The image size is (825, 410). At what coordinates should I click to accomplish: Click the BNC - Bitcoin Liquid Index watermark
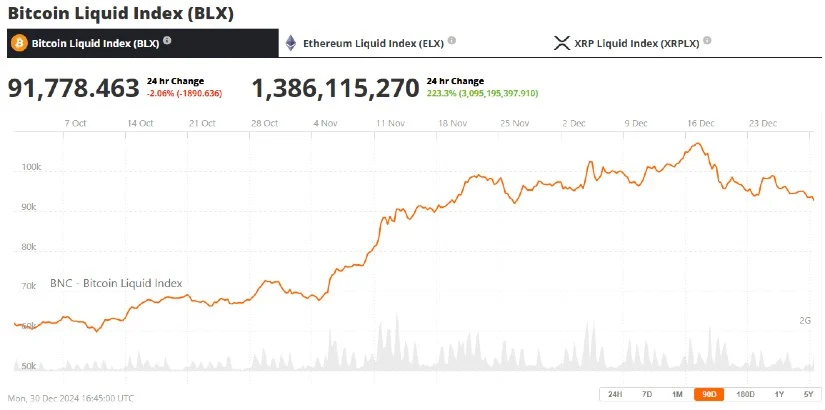(x=116, y=283)
